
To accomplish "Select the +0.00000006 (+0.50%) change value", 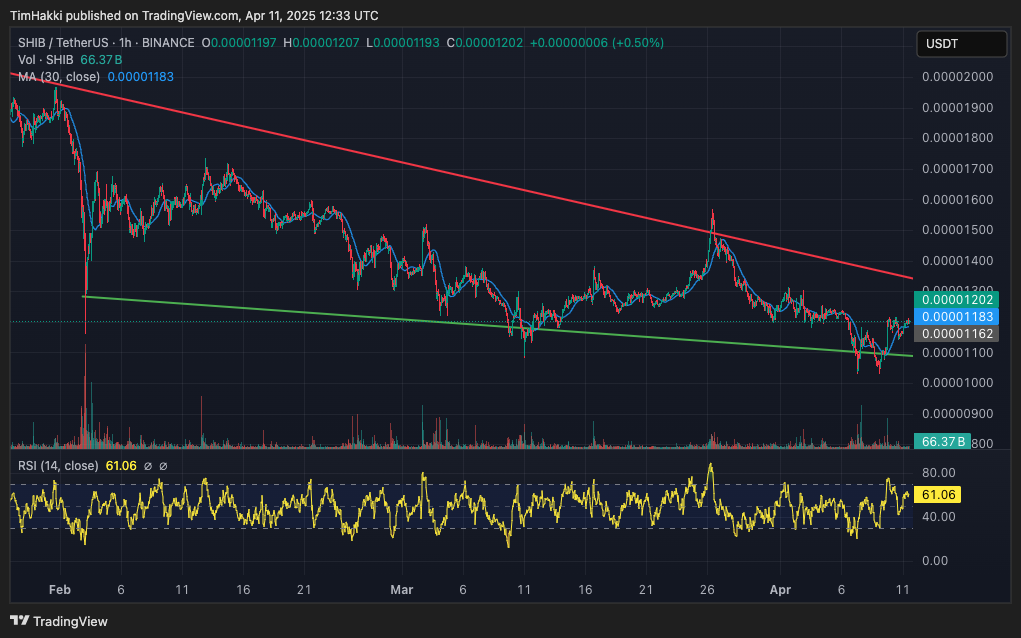I will click(x=597, y=43).
